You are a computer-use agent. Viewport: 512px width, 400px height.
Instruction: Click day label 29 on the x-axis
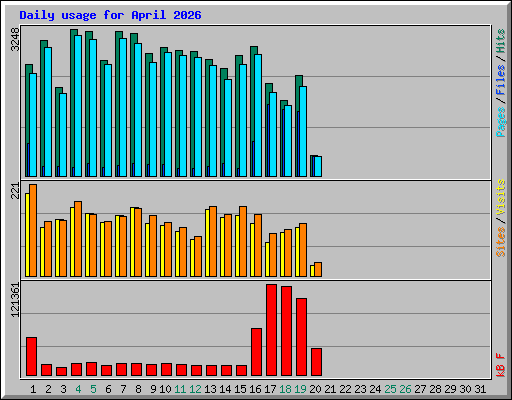click(x=450, y=389)
